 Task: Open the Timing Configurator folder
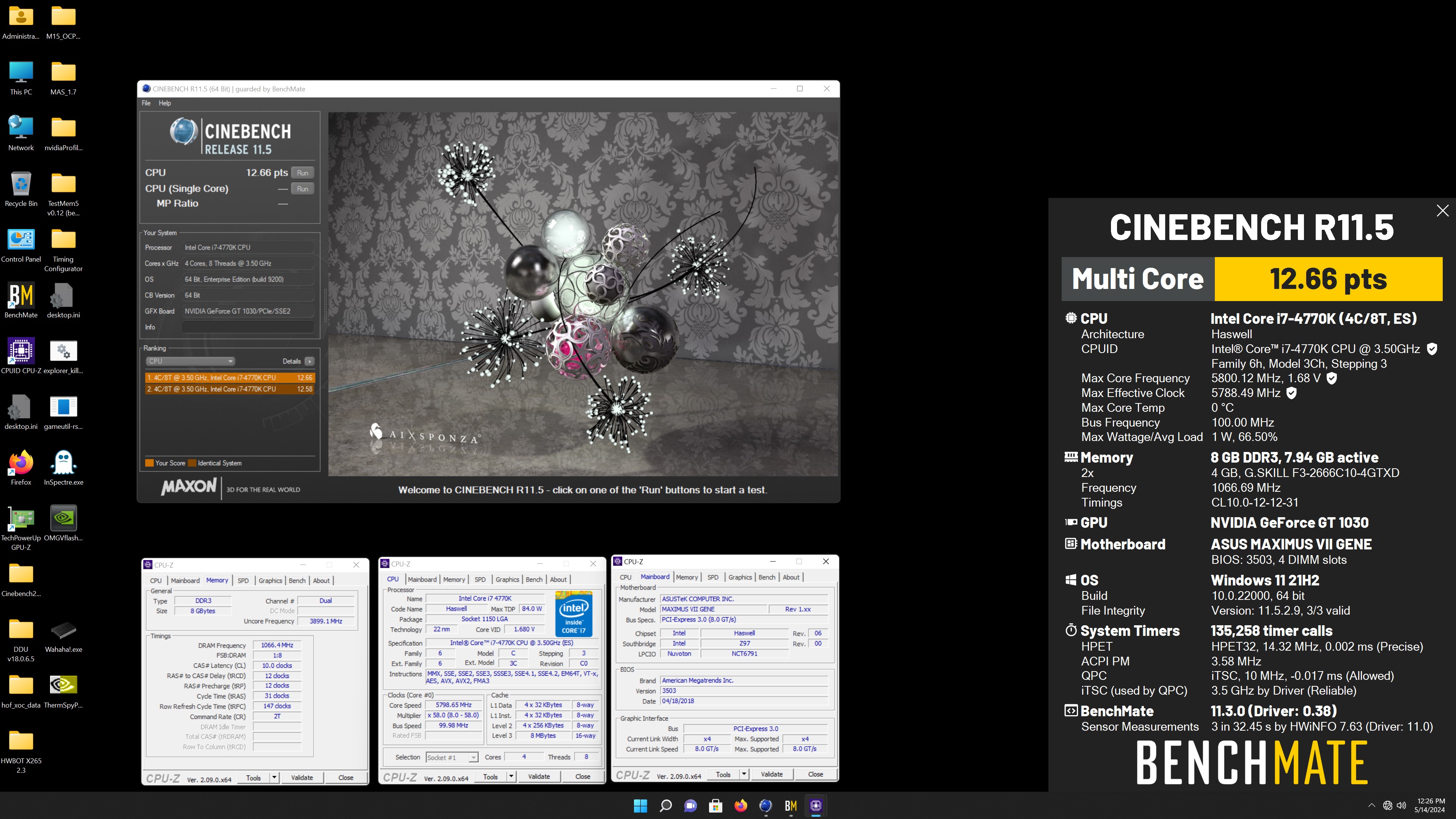click(63, 249)
